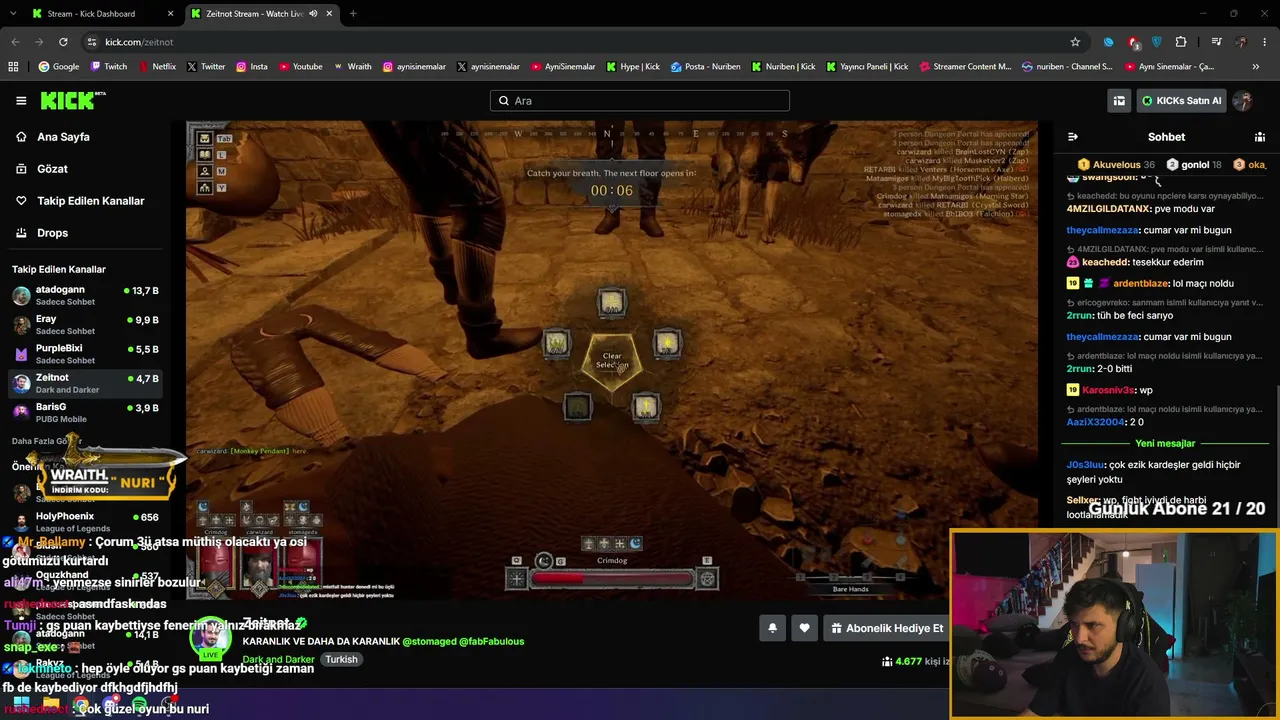Select chat username AaziX32004

pyautogui.click(x=1096, y=422)
